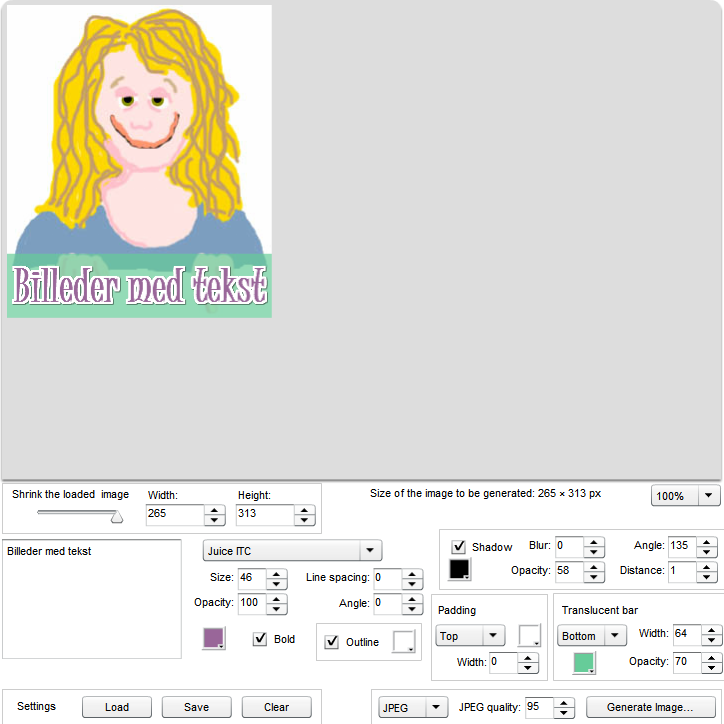Viewport: 724px width, 724px height.
Task: Toggle the Bold checkbox
Action: pos(260,639)
